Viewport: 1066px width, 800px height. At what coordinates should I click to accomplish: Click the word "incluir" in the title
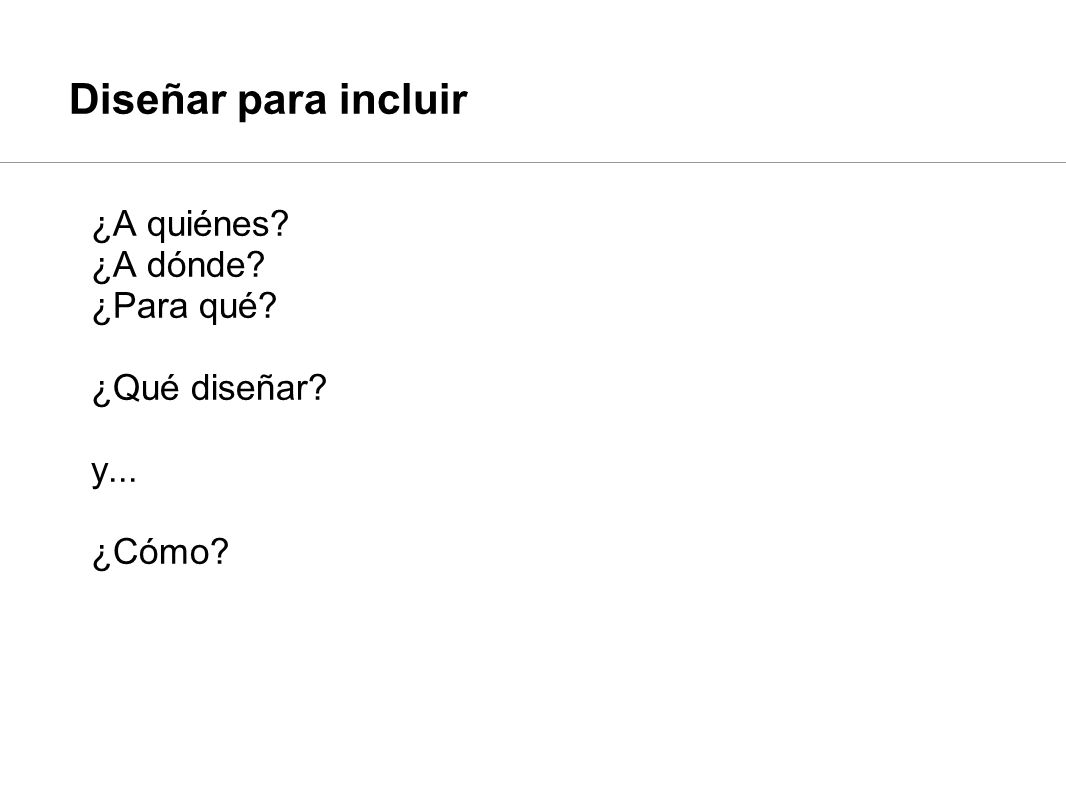click(x=403, y=99)
